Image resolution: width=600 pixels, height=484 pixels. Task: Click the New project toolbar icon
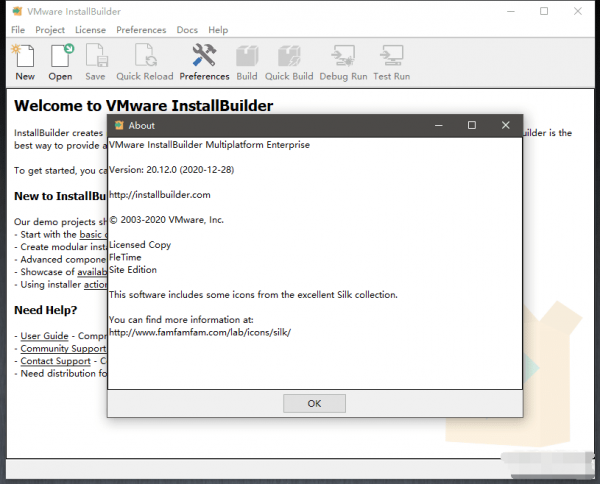[25, 60]
